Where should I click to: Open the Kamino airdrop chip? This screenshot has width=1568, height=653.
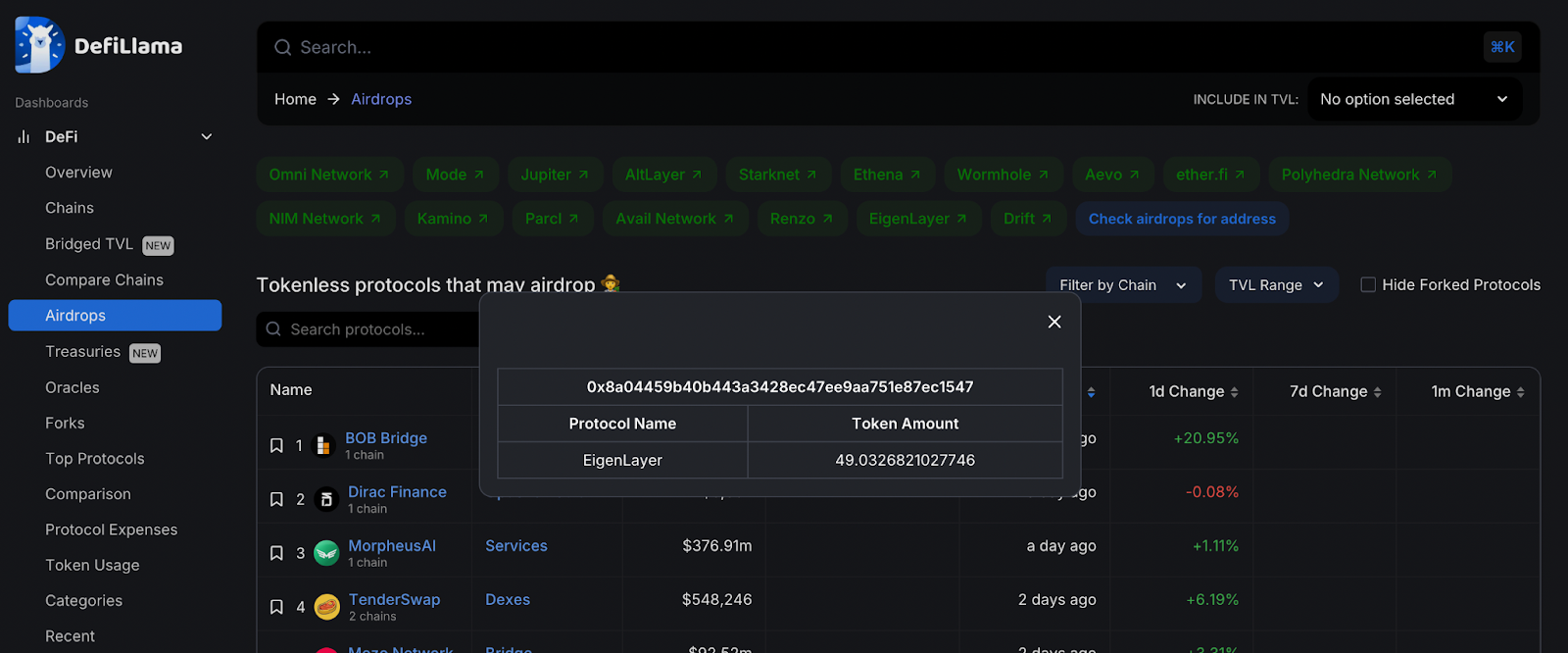pos(454,219)
